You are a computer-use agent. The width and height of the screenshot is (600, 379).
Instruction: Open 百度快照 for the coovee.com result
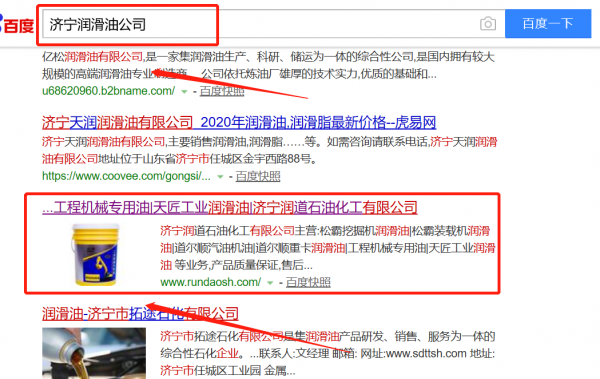pyautogui.click(x=258, y=176)
